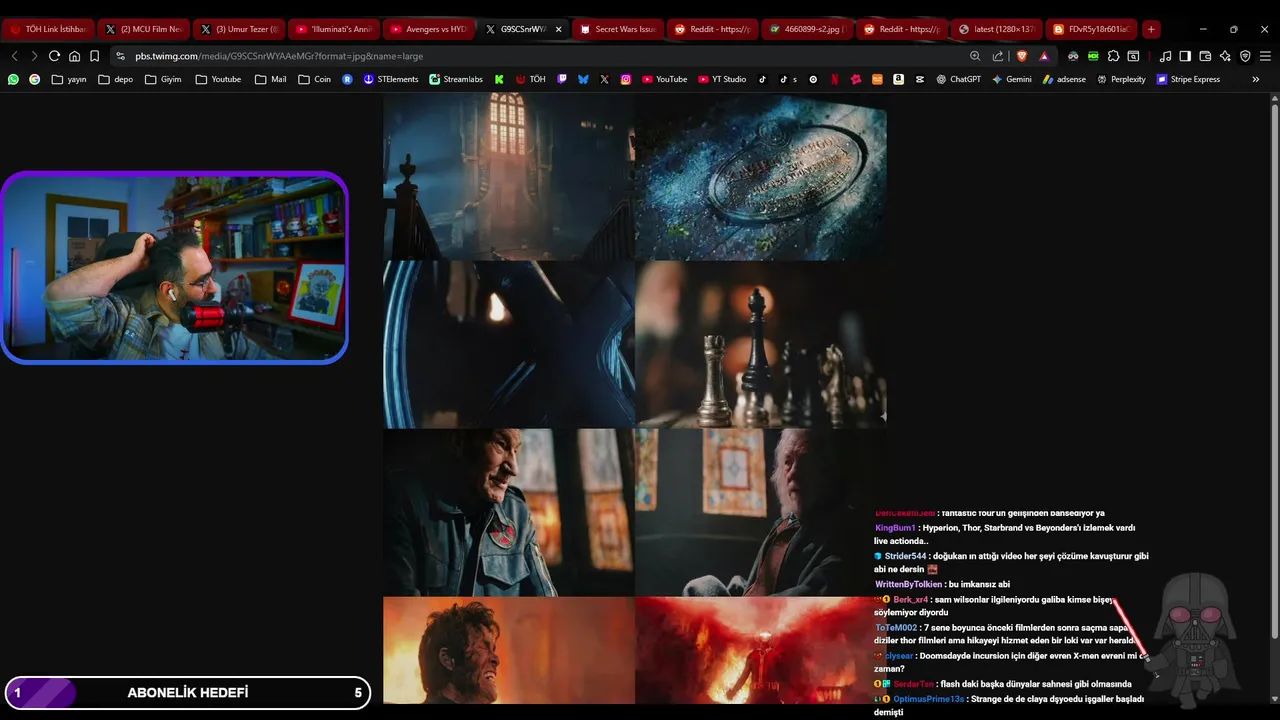Open site settings icon left of the URL

[121, 56]
